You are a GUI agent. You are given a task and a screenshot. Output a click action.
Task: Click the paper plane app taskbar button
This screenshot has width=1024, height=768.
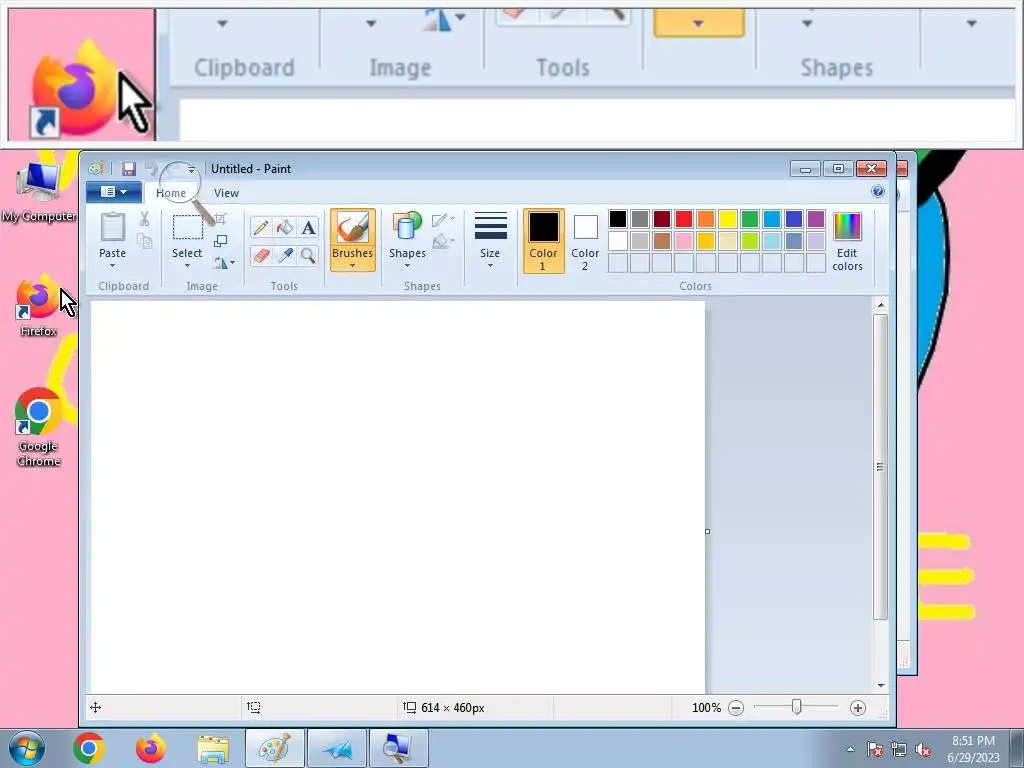click(337, 748)
